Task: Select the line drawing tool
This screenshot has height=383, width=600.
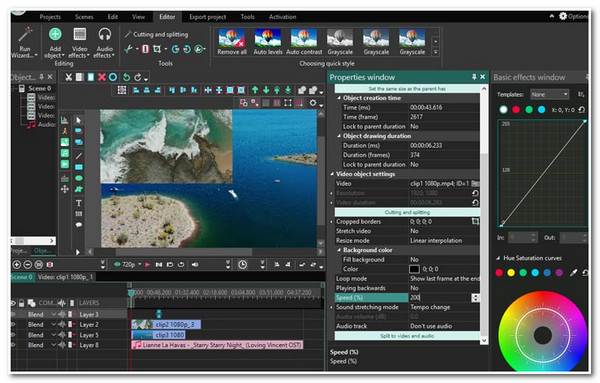Action: click(78, 156)
